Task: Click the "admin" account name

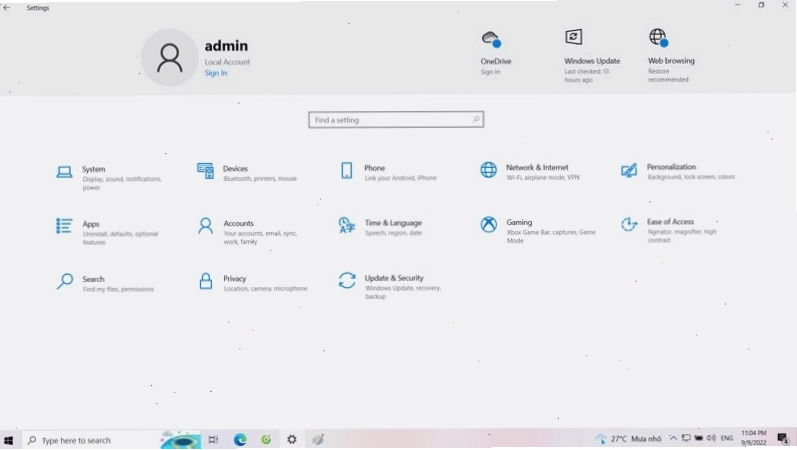Action: [x=226, y=46]
